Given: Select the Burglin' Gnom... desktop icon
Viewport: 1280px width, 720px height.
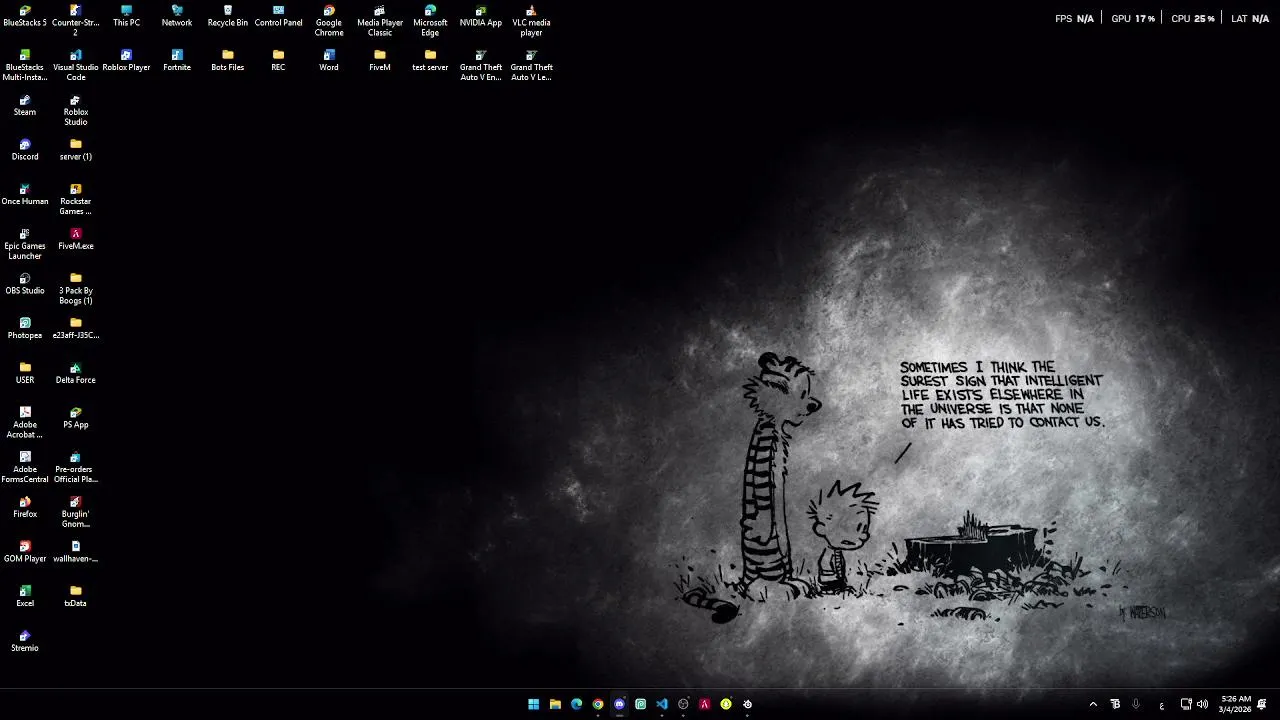Looking at the screenshot, I should point(75,512).
